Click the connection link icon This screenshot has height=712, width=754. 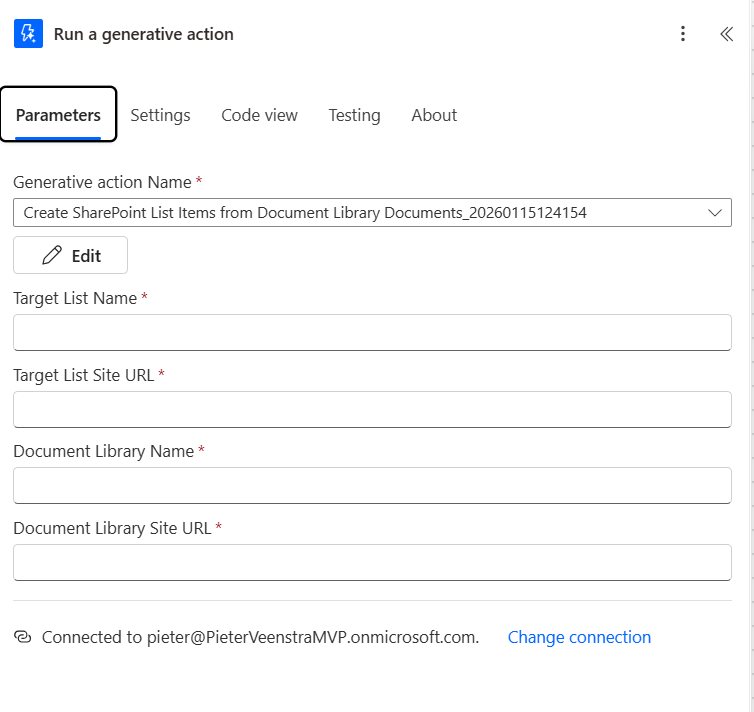[23, 637]
